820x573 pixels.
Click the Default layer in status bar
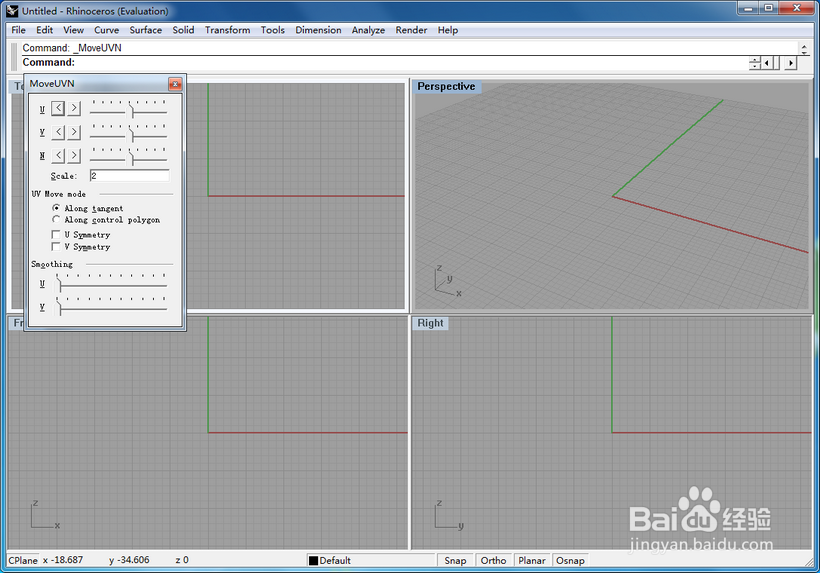(x=371, y=560)
